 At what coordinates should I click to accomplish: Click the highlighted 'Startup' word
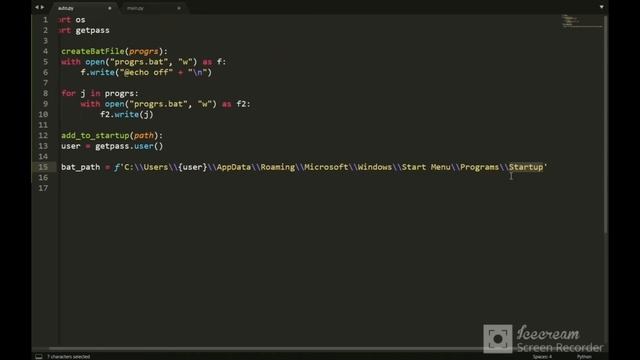[526, 167]
